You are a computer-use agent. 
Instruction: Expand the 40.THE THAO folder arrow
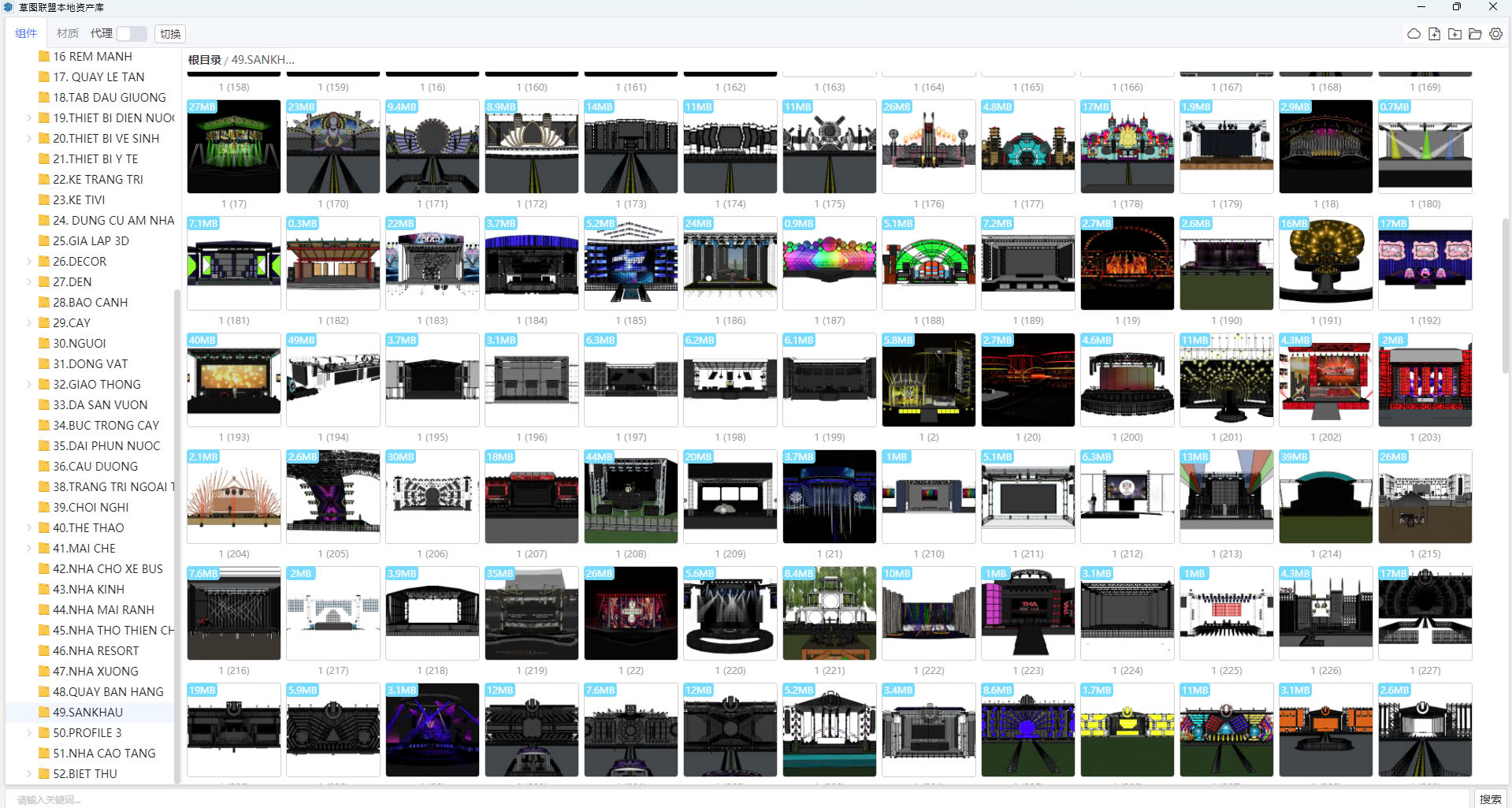coord(29,528)
